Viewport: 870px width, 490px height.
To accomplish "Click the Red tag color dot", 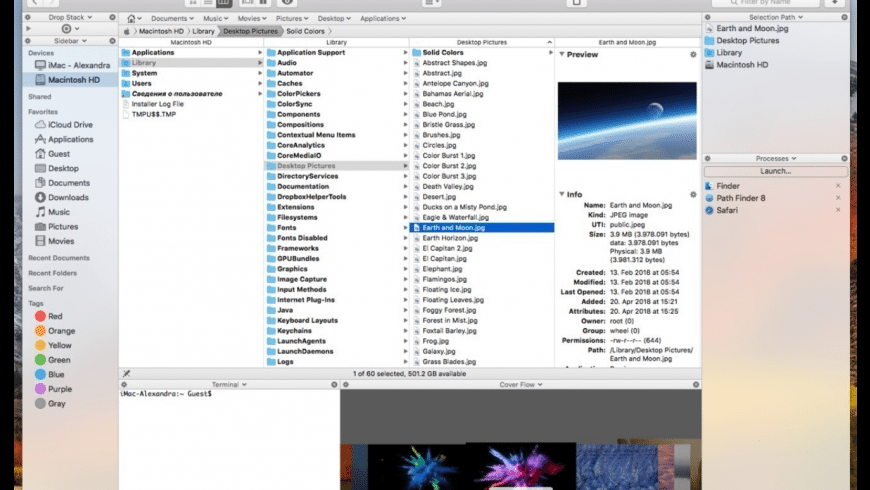I will [x=41, y=316].
